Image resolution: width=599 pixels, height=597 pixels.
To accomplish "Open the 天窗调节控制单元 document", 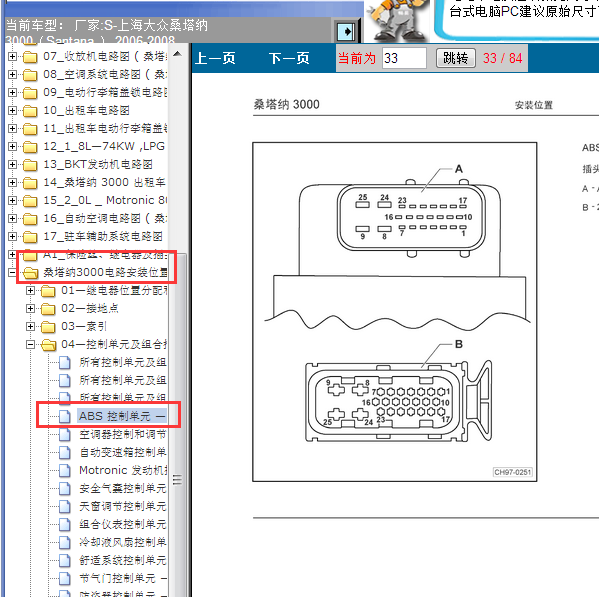I will point(123,506).
